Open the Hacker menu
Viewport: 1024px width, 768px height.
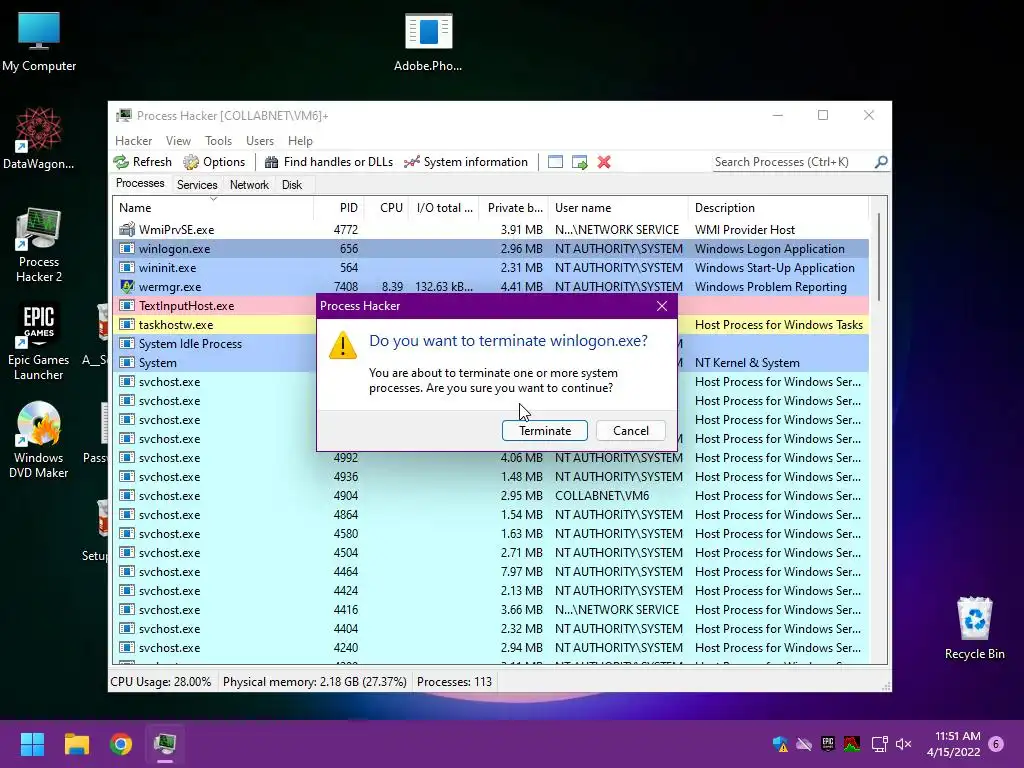[x=133, y=141]
